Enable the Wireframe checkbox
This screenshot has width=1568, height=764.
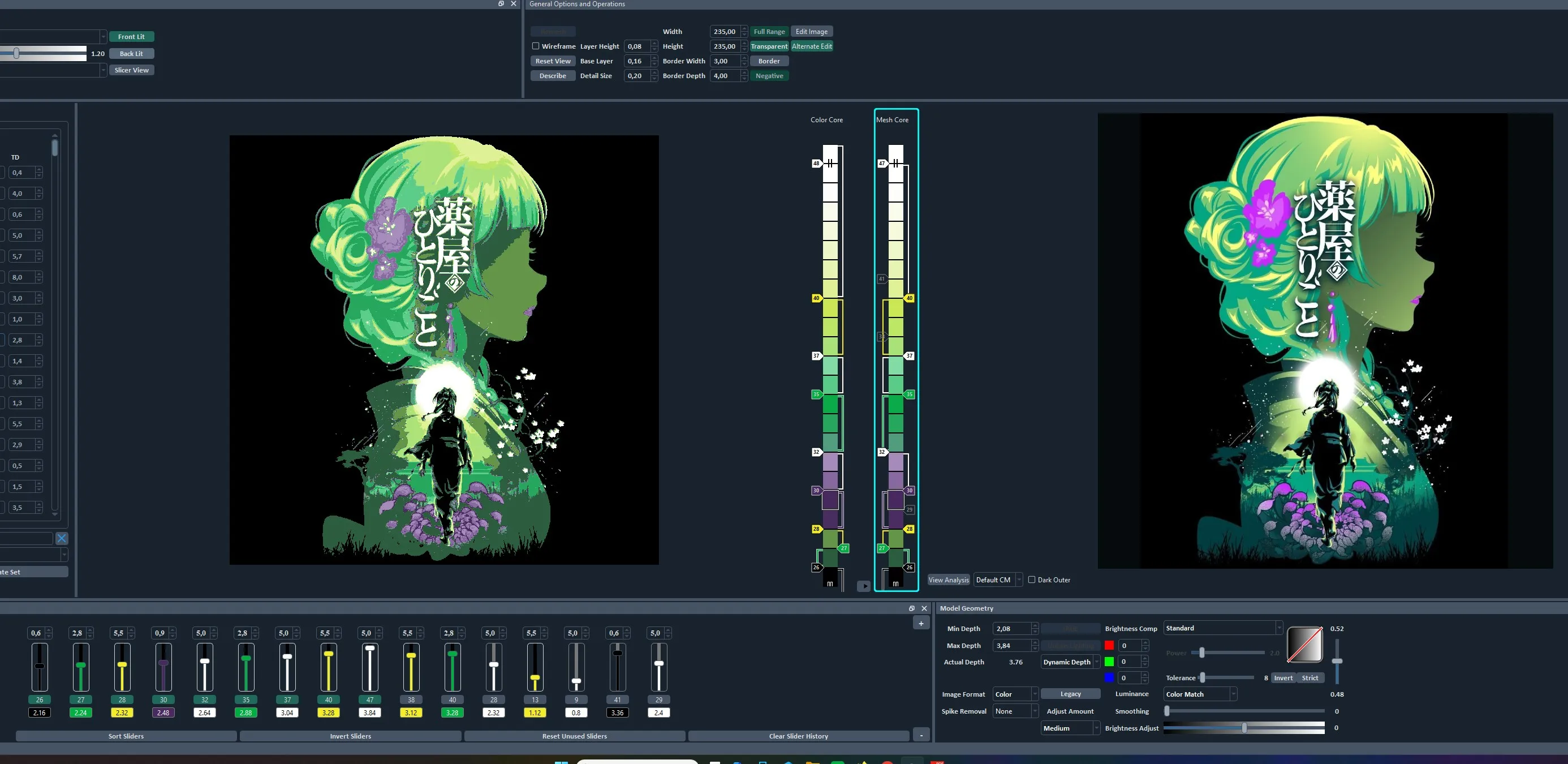point(536,46)
